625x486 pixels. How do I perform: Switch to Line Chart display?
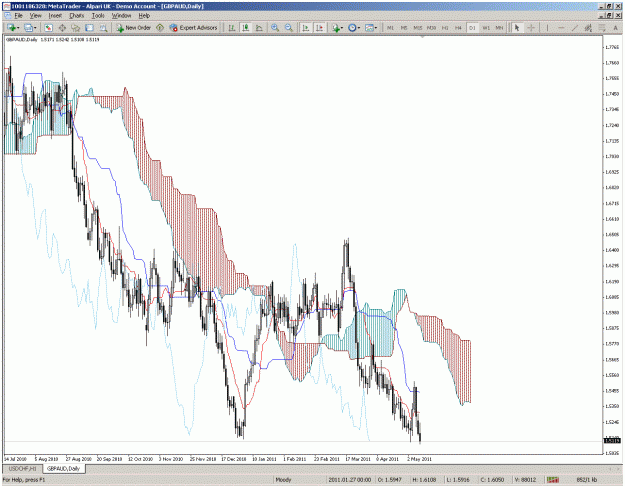coord(259,28)
